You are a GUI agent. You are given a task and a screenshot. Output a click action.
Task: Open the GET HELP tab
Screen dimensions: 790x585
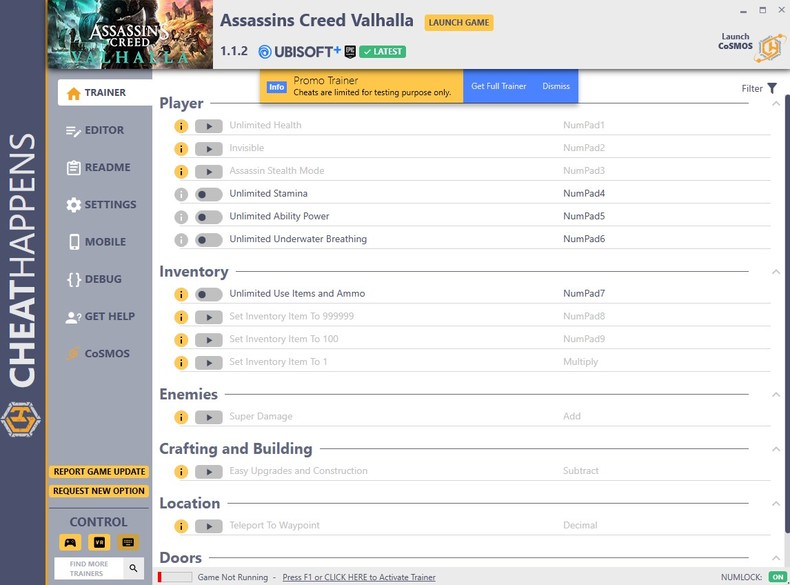101,316
